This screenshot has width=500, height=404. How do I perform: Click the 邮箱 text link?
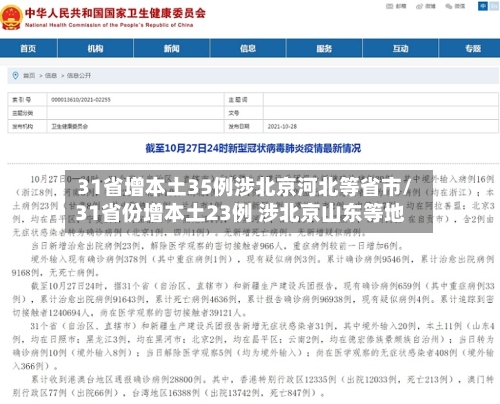[x=401, y=6]
